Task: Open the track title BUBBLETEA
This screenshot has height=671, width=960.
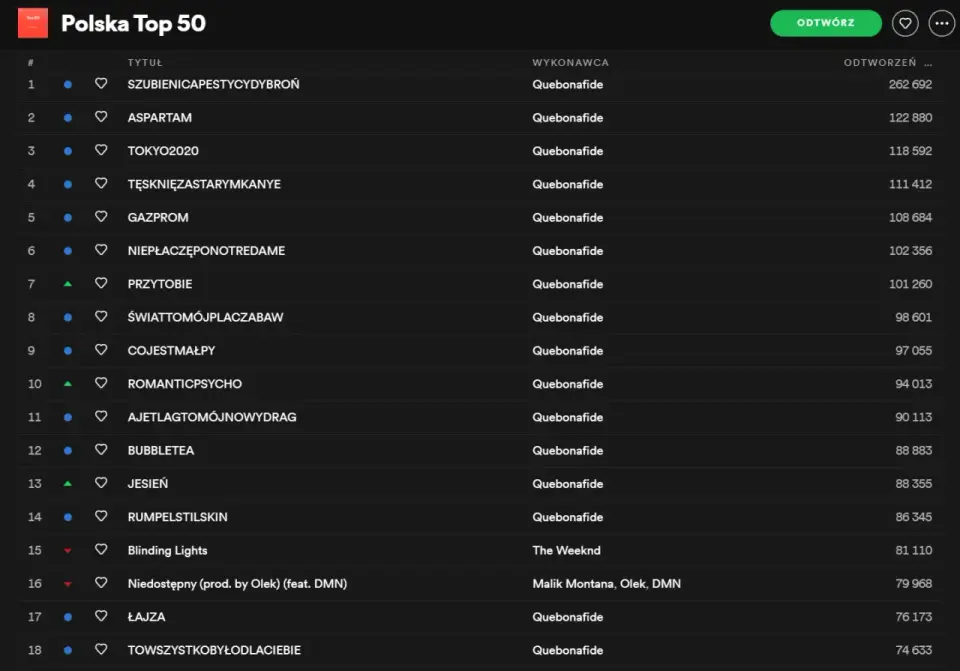Action: 161,451
